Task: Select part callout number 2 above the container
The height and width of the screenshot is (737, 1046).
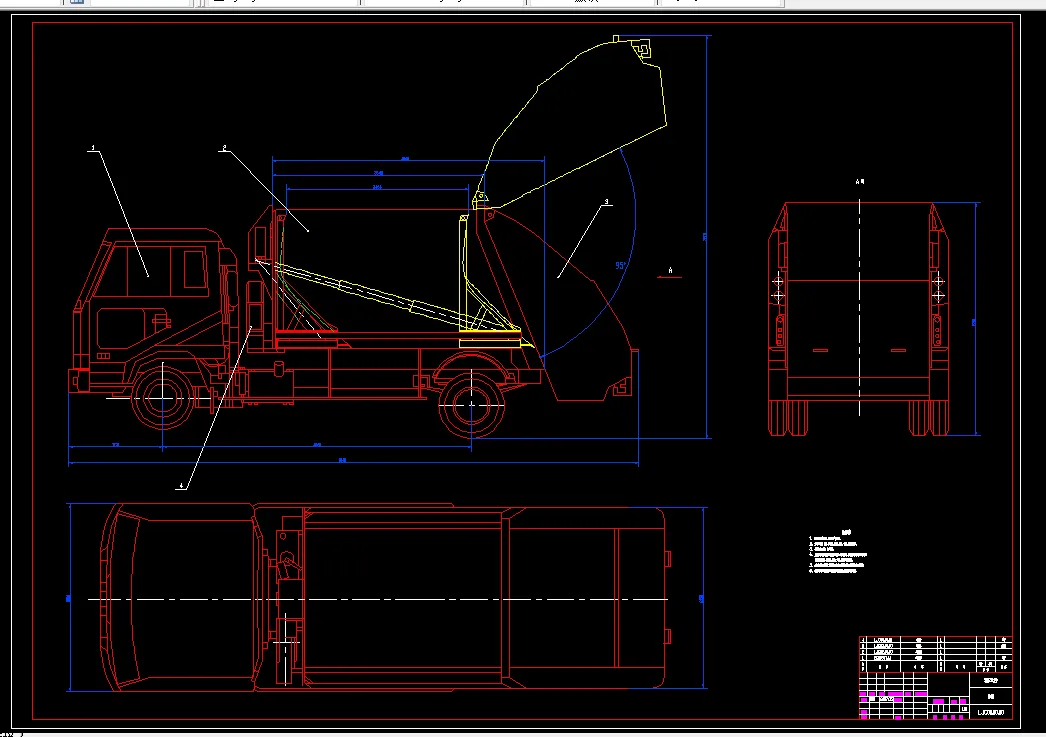Action: [x=224, y=147]
